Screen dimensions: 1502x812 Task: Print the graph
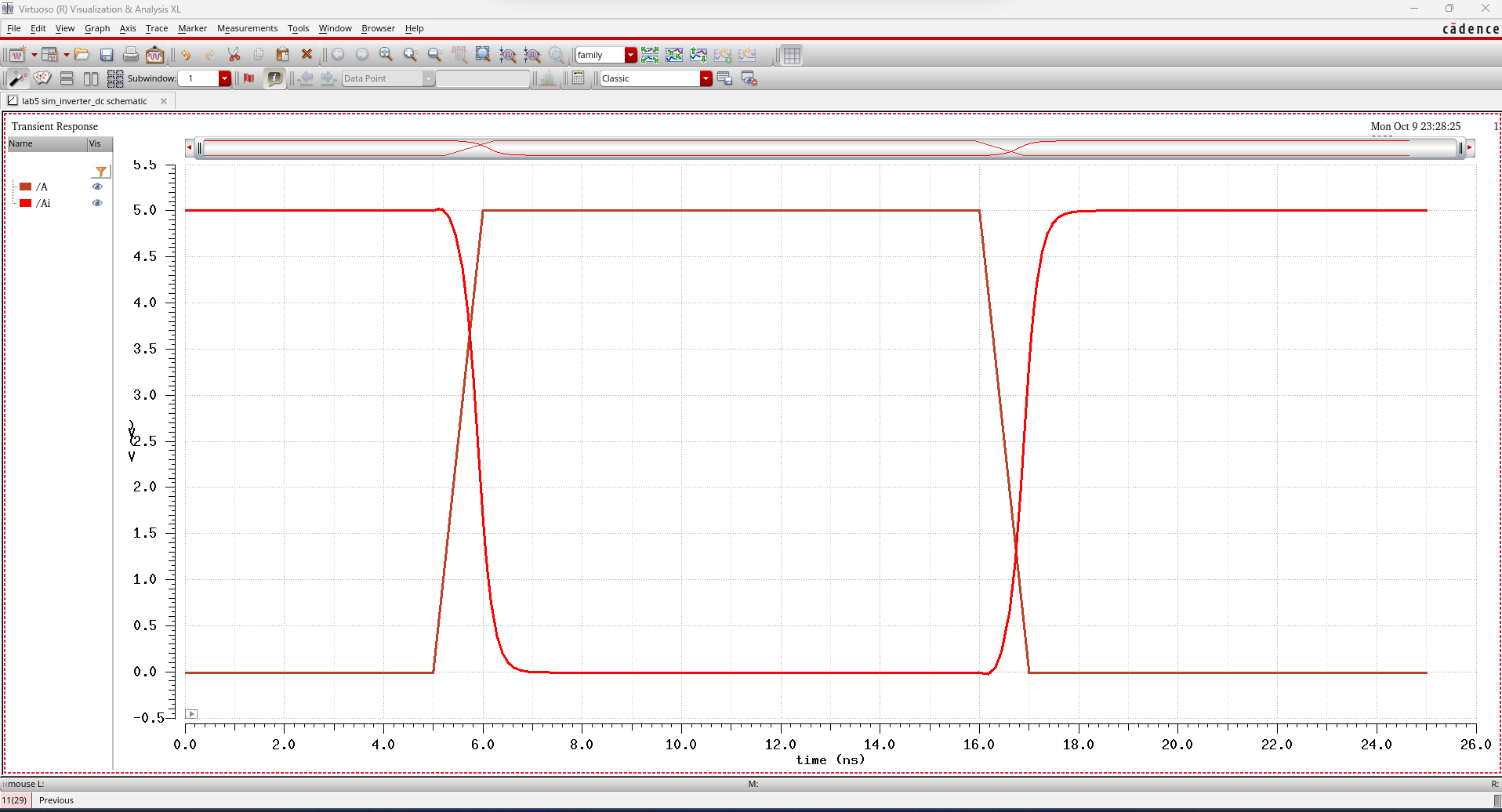131,55
